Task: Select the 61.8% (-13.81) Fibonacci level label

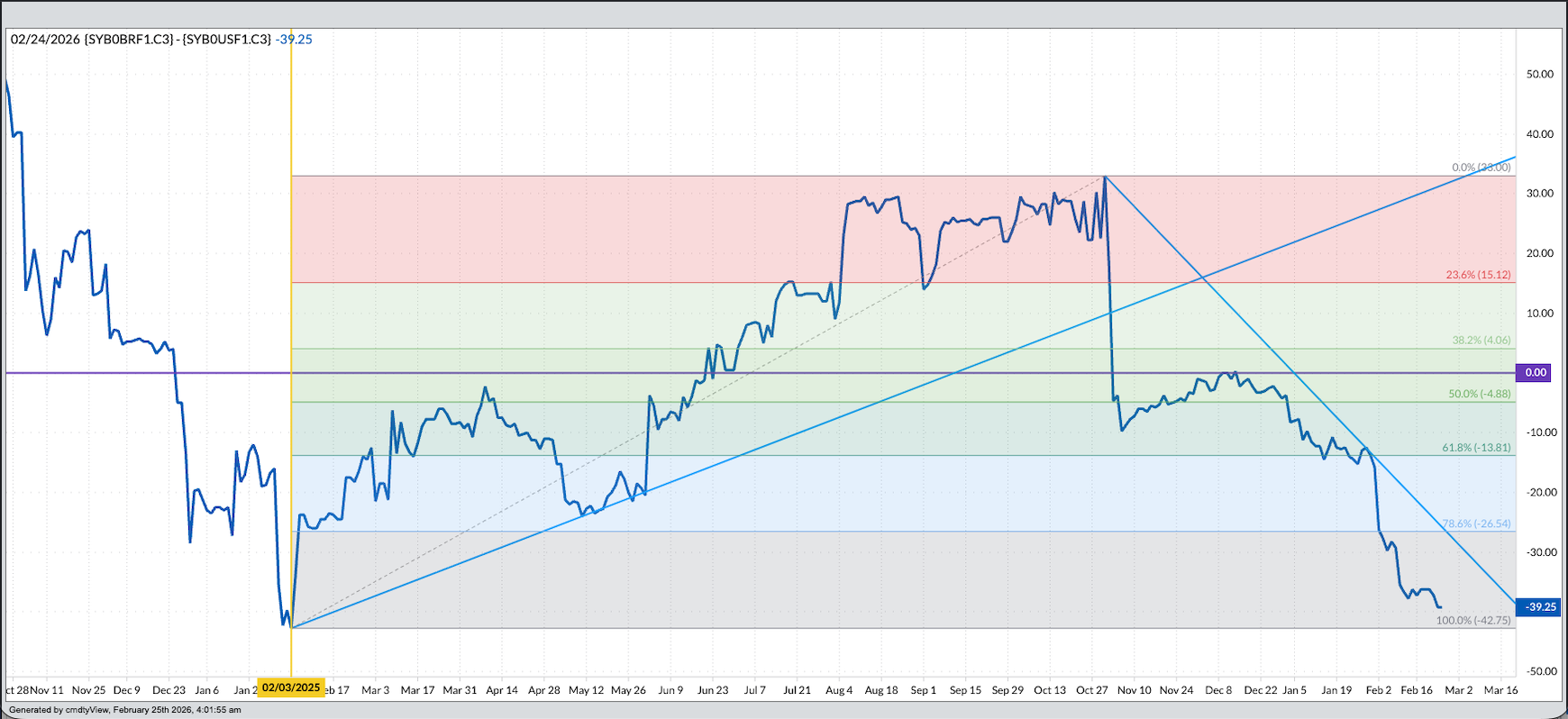Action: 1476,448
